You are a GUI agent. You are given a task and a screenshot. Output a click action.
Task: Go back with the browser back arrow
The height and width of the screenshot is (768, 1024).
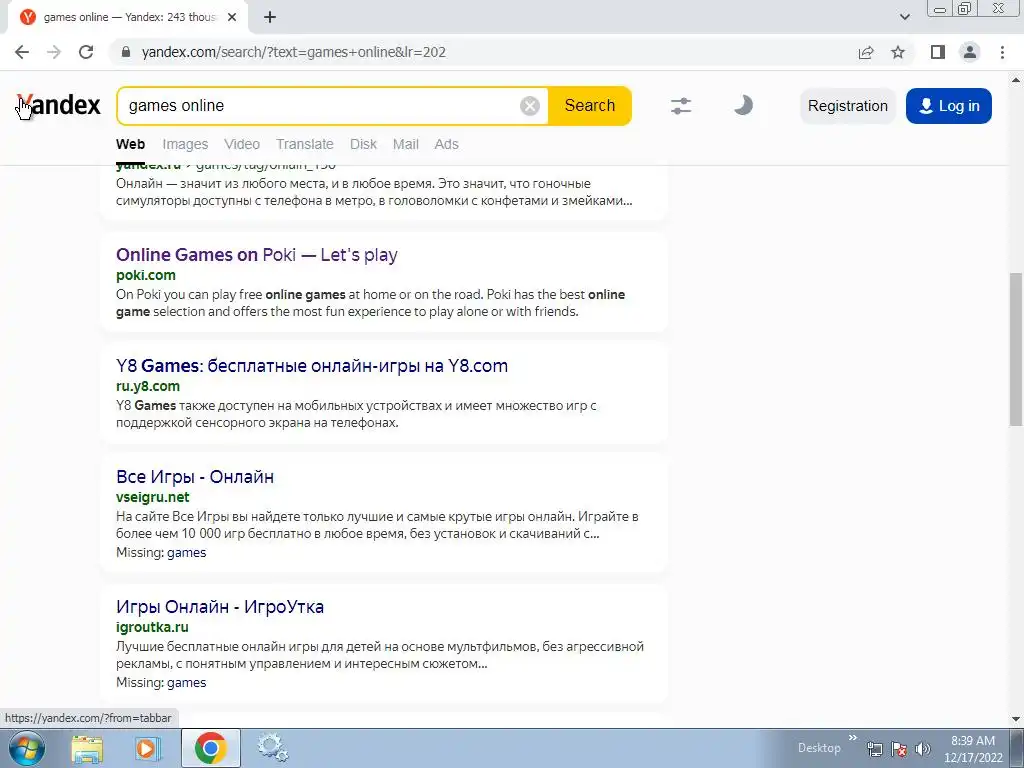22,52
